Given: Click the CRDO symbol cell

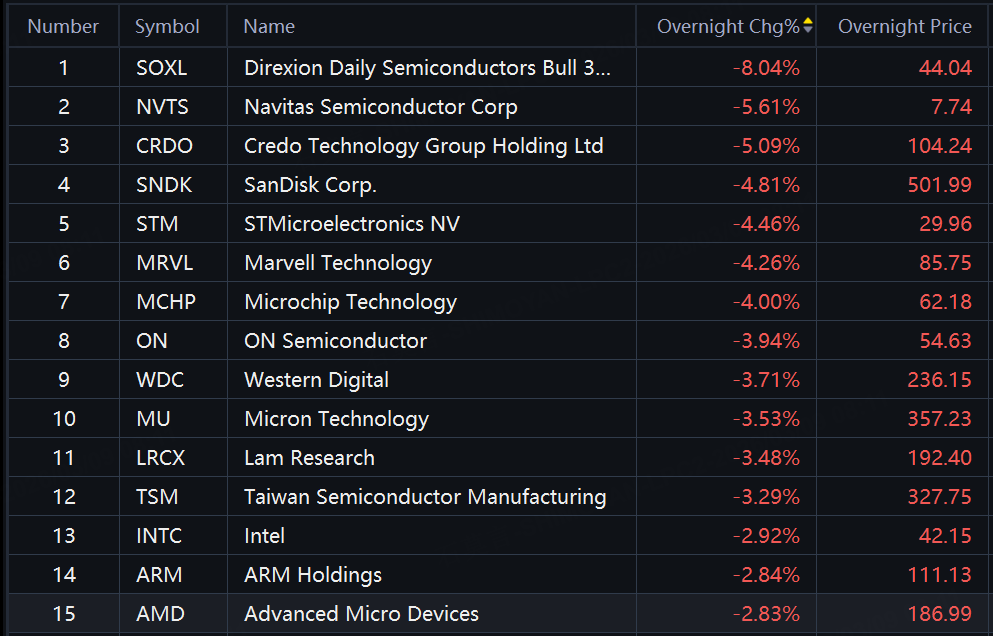Looking at the screenshot, I should pos(164,146).
